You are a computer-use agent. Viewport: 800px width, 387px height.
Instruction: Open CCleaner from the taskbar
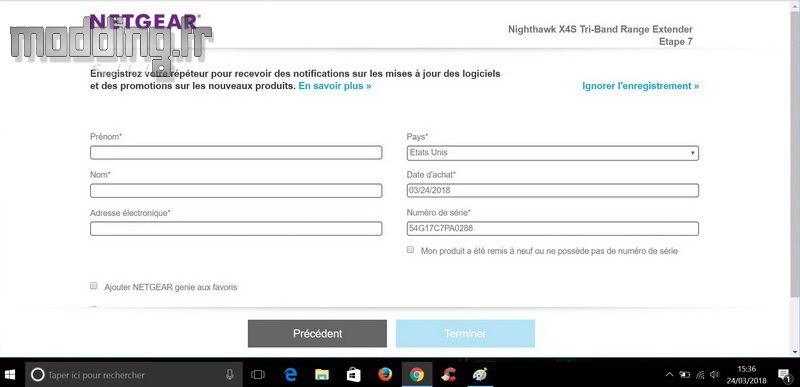point(448,375)
